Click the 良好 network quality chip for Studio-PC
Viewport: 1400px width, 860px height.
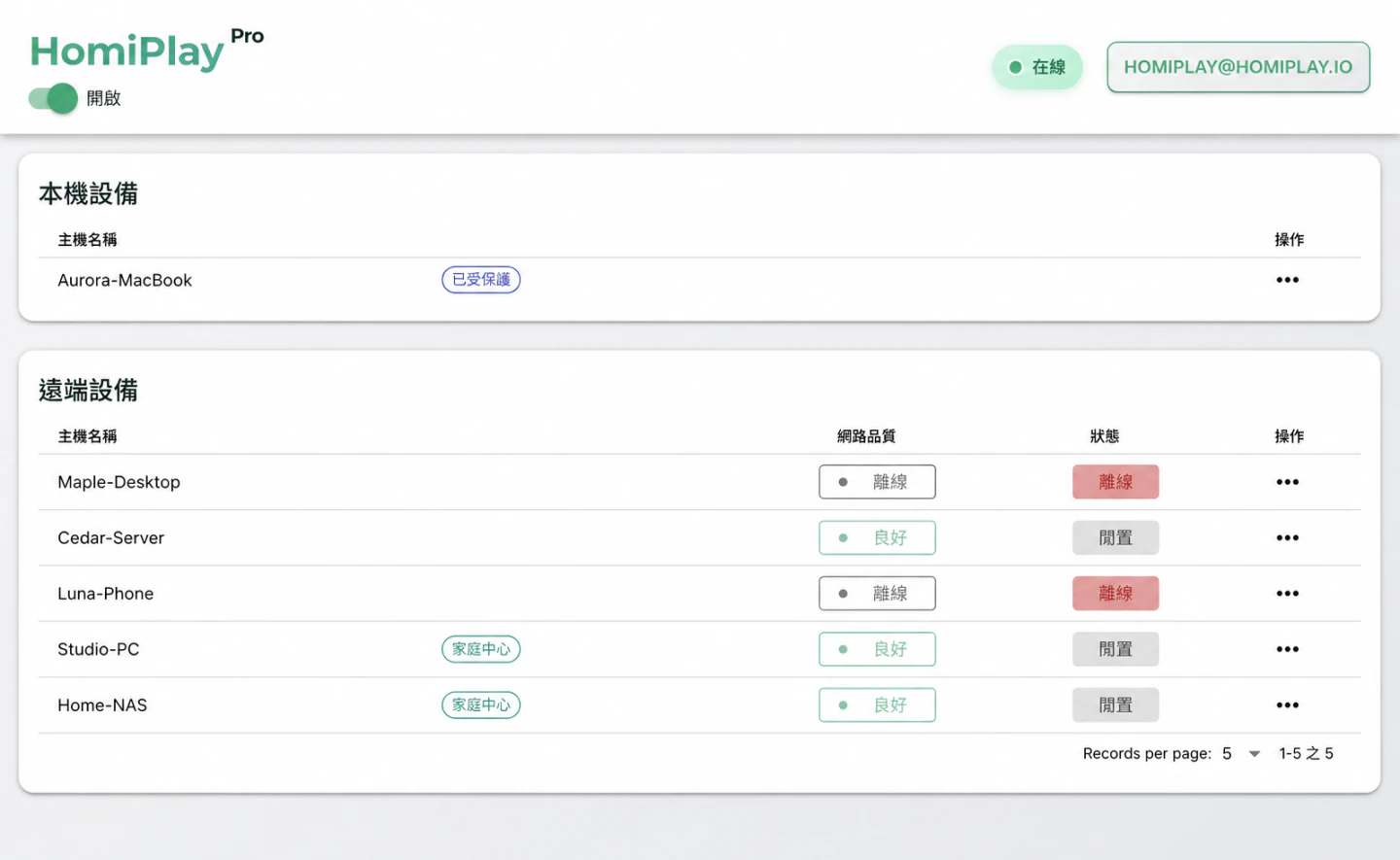pyautogui.click(x=877, y=649)
